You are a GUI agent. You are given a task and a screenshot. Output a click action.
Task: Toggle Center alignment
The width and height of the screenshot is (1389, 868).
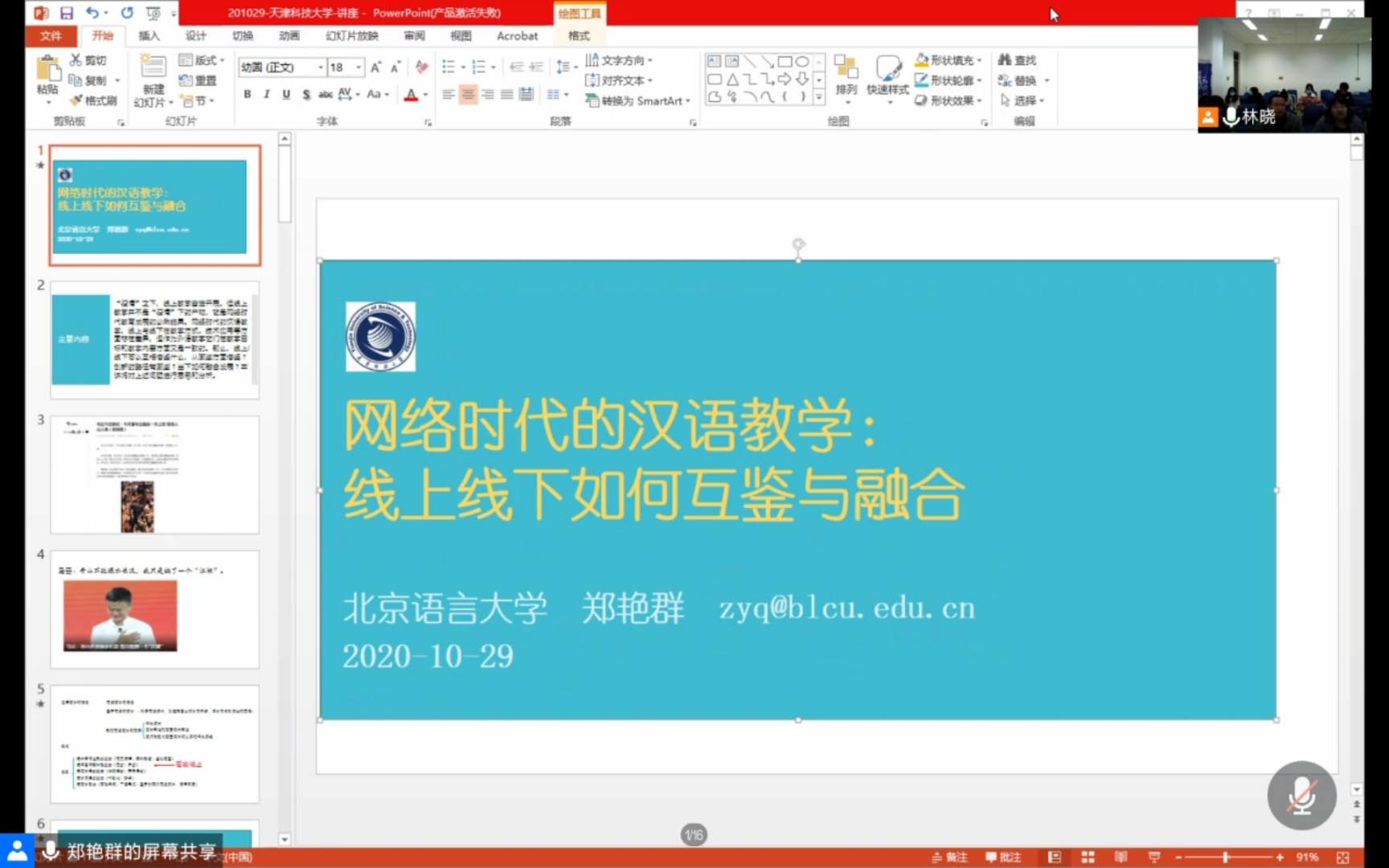pos(468,95)
